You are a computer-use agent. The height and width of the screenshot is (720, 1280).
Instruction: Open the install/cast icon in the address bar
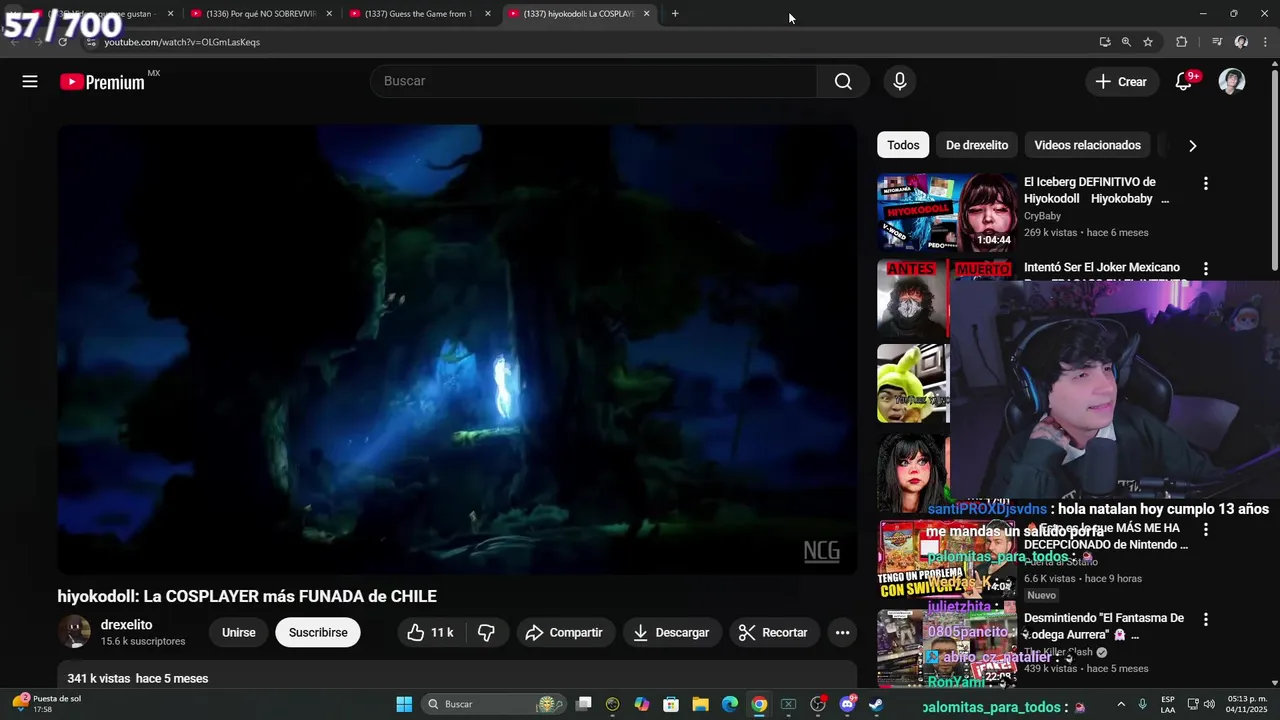[1105, 42]
